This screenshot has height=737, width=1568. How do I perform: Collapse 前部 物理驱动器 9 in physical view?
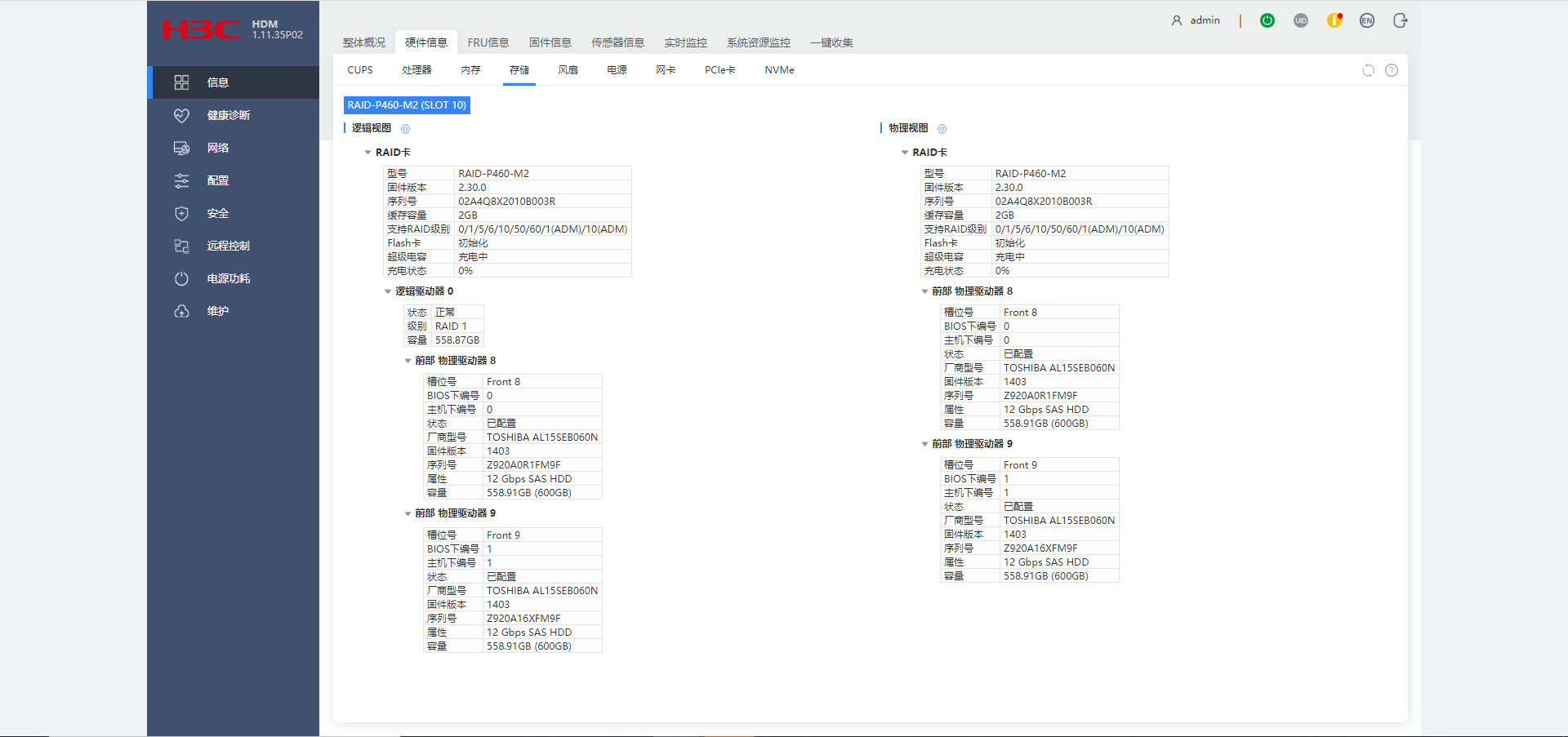[x=924, y=444]
